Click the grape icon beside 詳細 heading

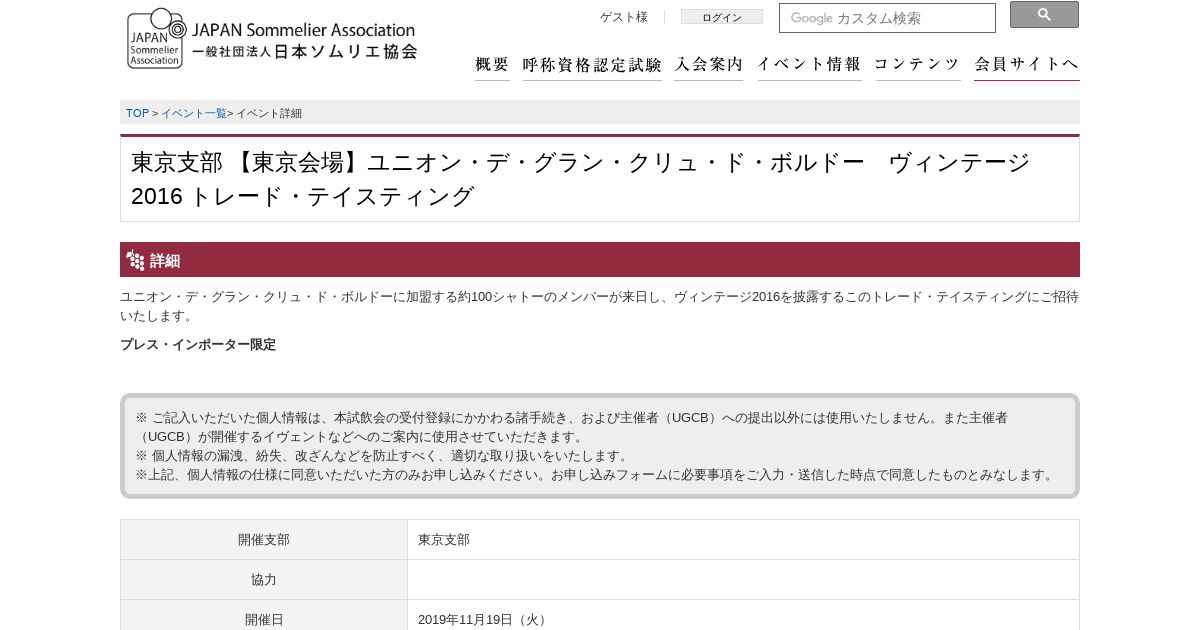pos(135,260)
